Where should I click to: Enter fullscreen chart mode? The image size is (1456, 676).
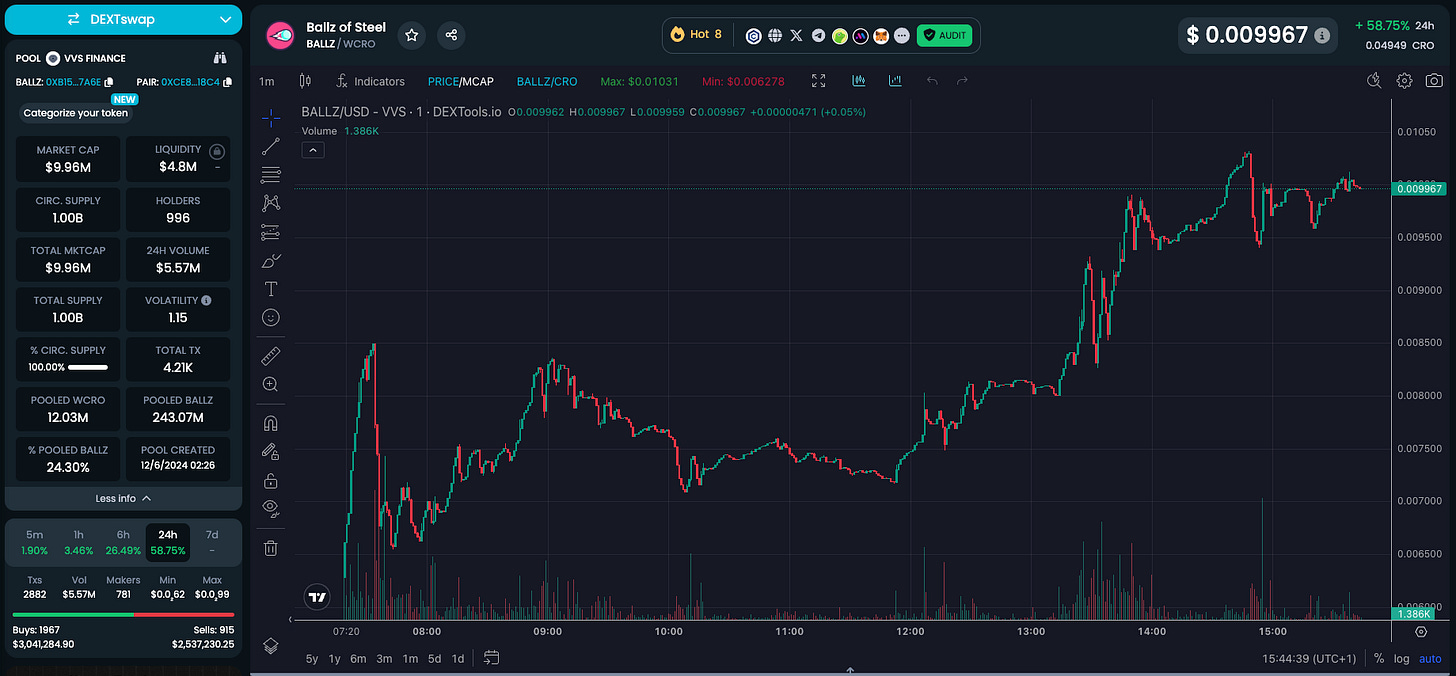(x=819, y=81)
